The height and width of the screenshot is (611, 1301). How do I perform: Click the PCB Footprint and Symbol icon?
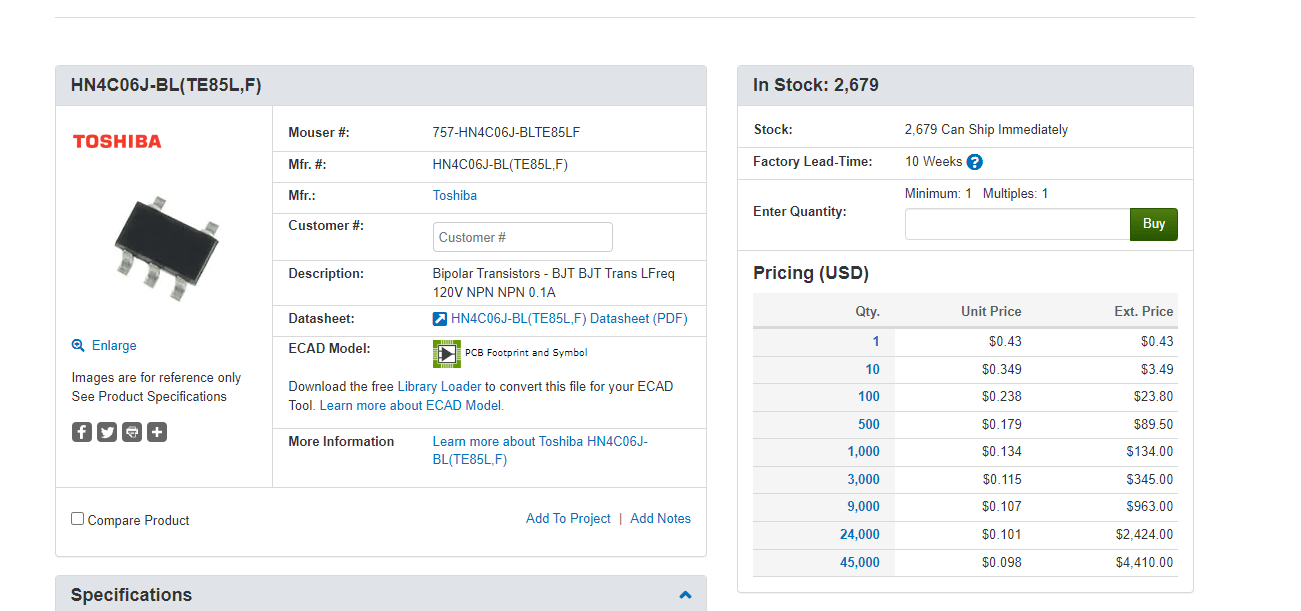coord(446,353)
